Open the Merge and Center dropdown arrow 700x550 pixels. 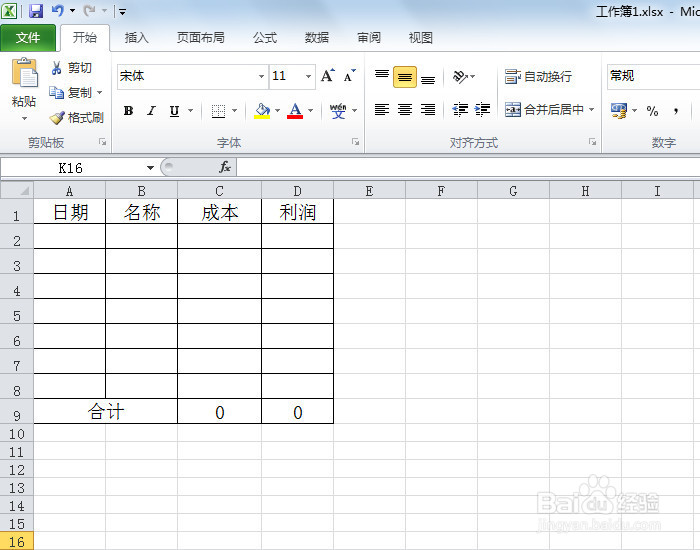point(592,109)
